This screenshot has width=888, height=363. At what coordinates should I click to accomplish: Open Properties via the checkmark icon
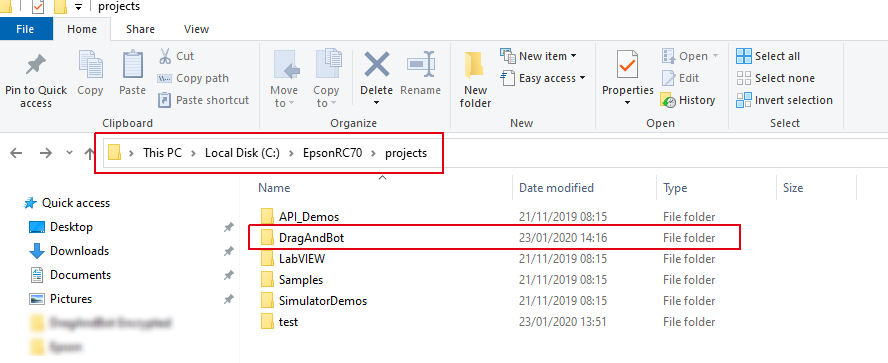[x=627, y=65]
